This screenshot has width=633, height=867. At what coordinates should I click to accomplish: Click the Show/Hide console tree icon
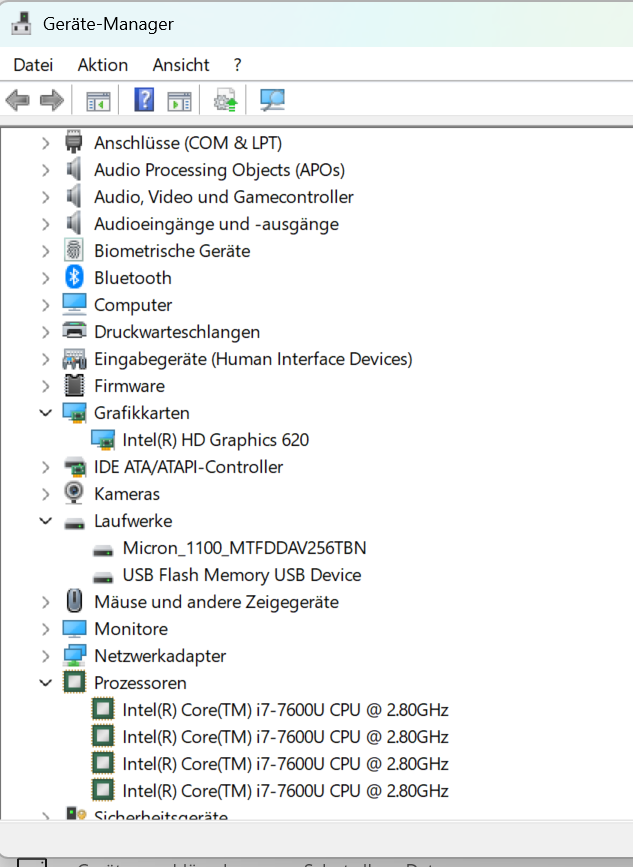[x=98, y=101]
